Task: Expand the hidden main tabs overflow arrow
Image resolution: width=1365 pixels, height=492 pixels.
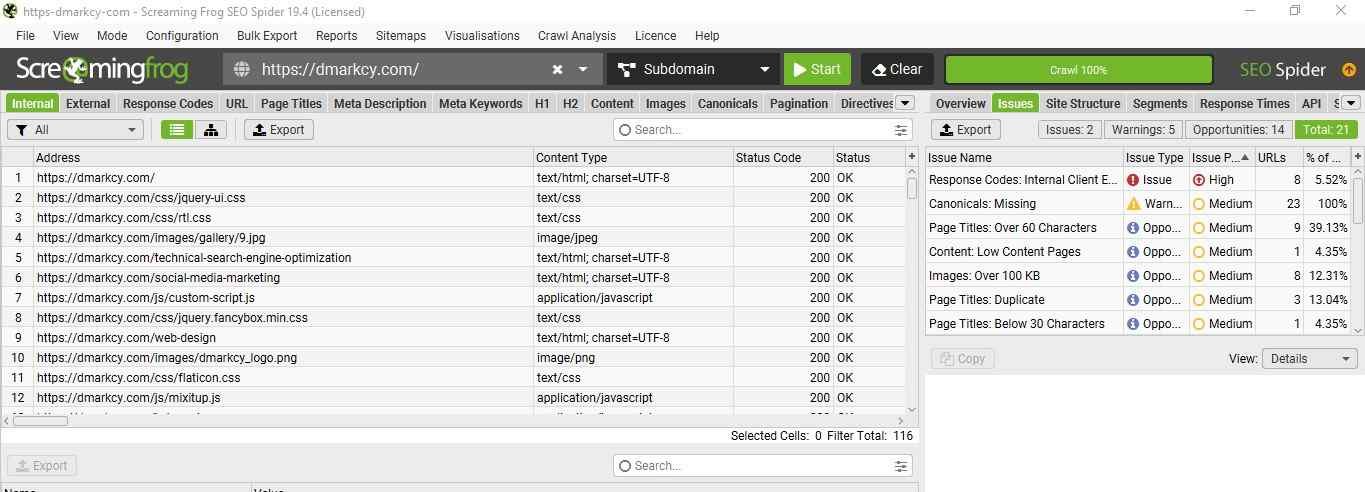Action: pyautogui.click(x=904, y=102)
